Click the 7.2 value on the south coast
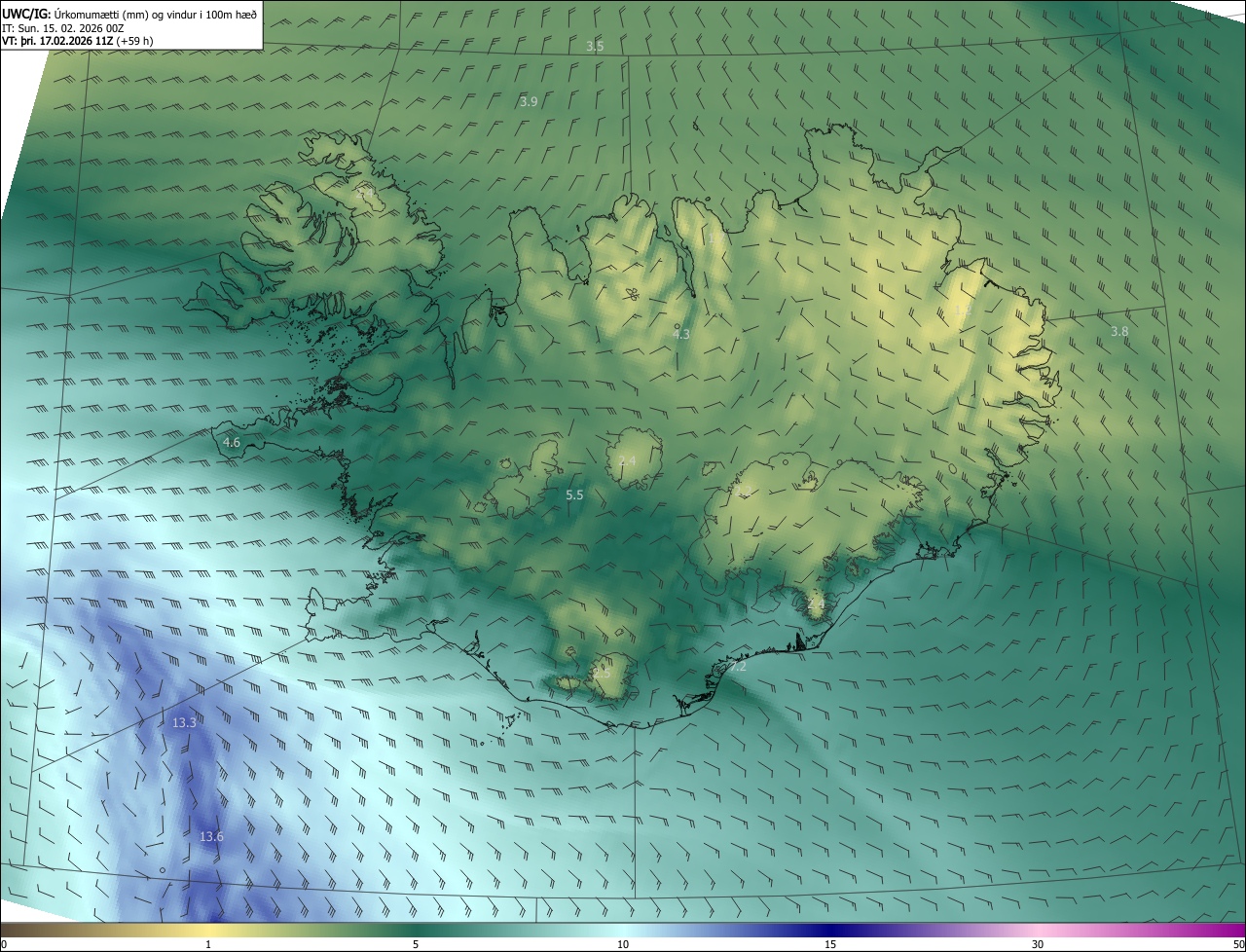Screen dimensions: 1246x952 point(738,667)
